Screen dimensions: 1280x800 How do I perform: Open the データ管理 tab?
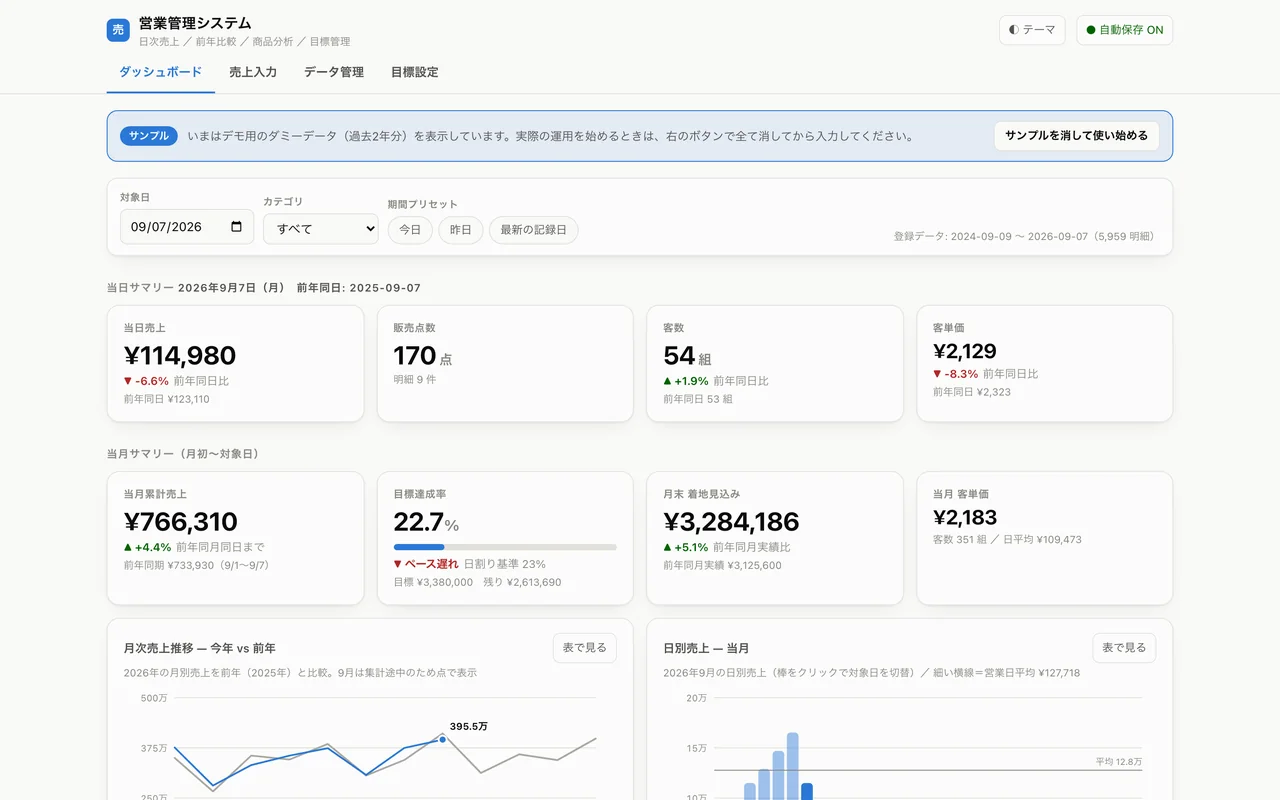(334, 72)
